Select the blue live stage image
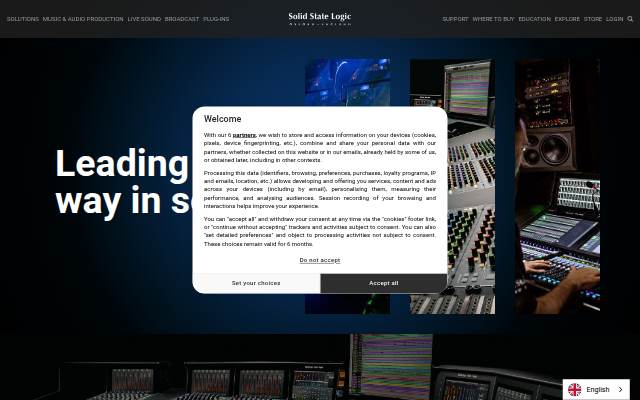This screenshot has width=640, height=400. tap(347, 82)
